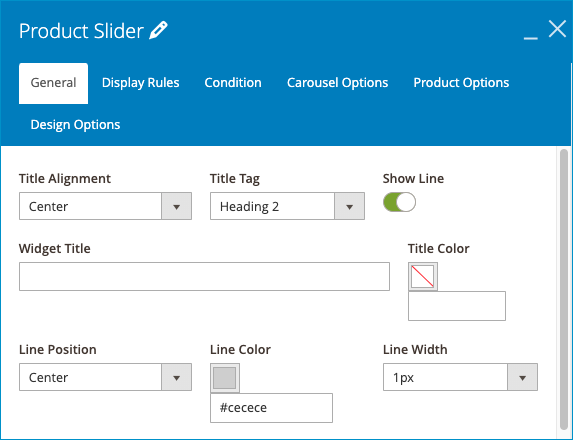Go to the Carousel Options tab
This screenshot has height=440, width=573.
(x=337, y=83)
